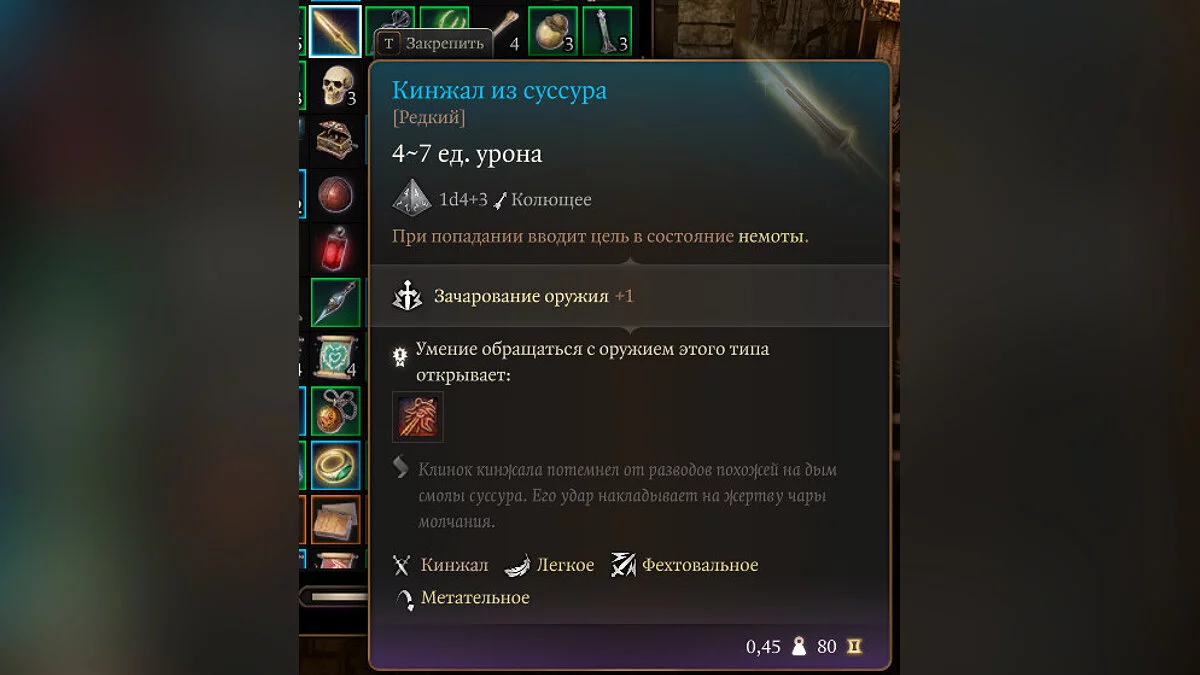Viewport: 1200px width, 675px height.
Task: Click the candlestick item stack
Action: click(606, 31)
